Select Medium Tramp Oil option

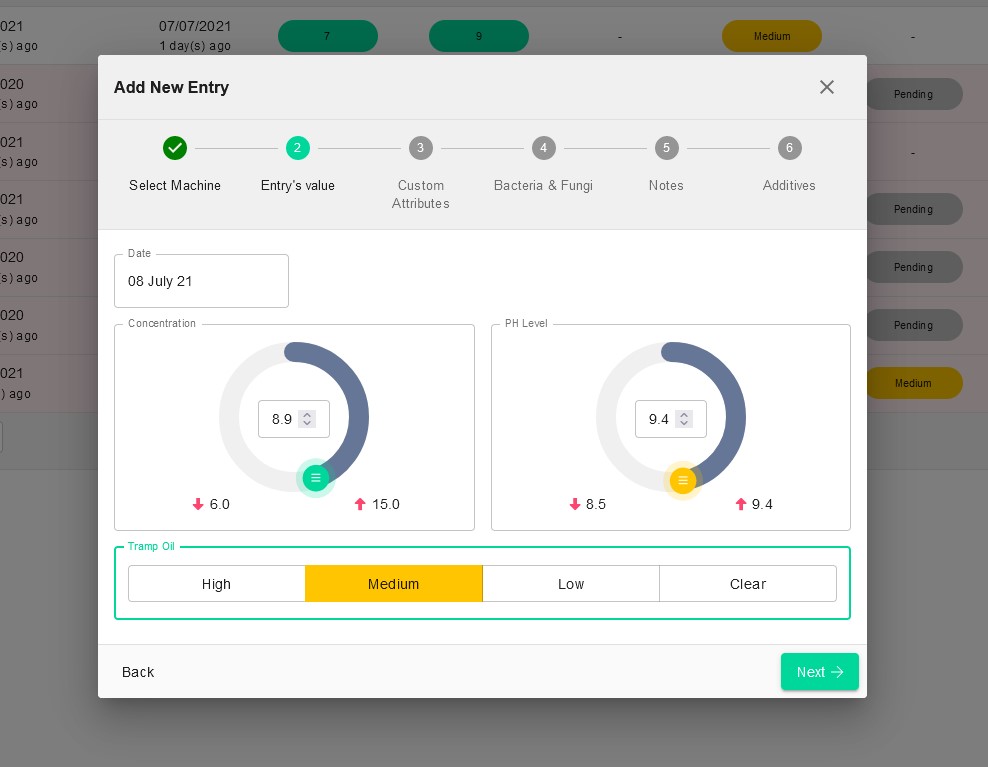393,584
